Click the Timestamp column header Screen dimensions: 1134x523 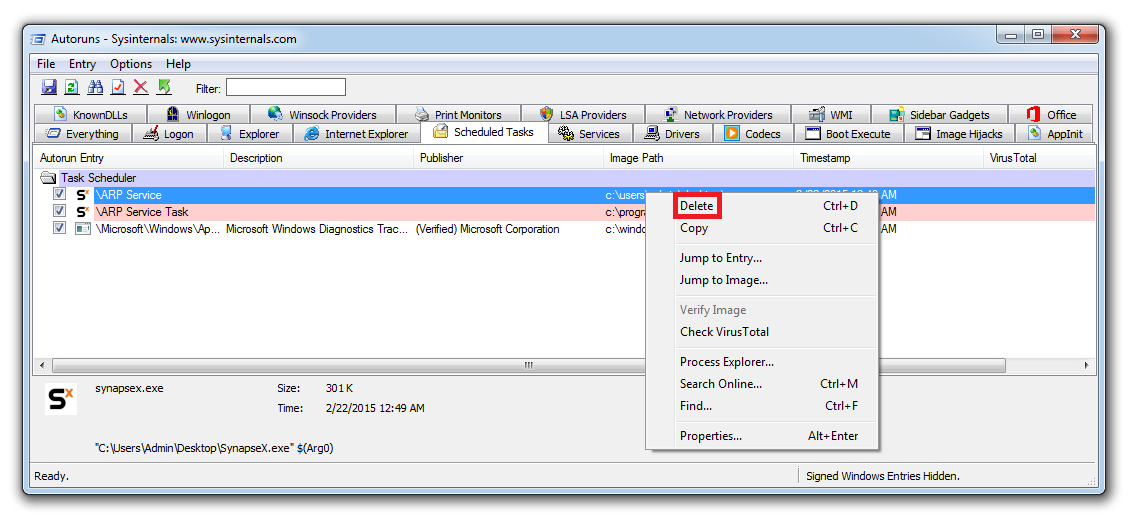[x=890, y=158]
